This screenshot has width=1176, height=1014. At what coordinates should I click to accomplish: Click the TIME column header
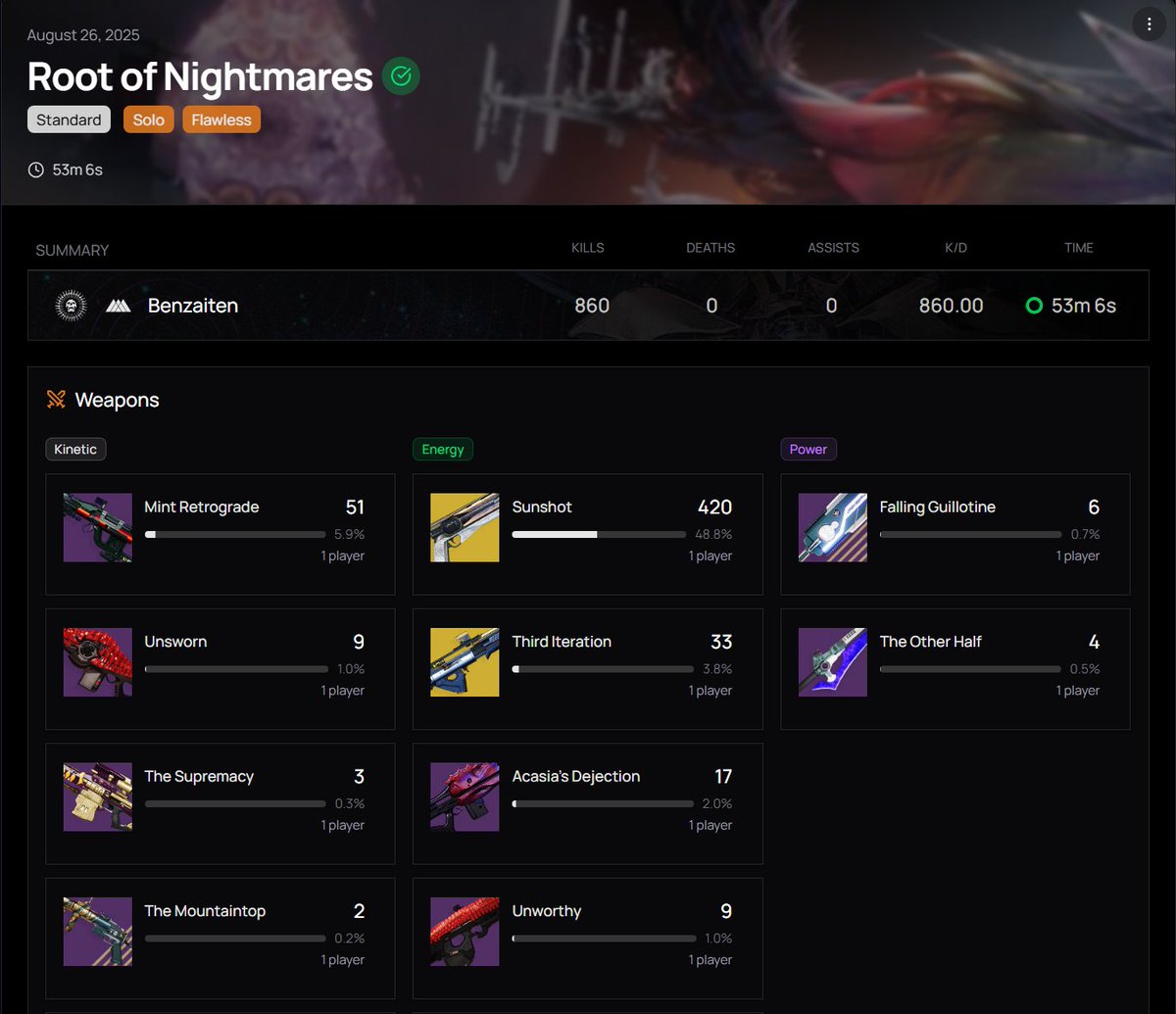tap(1079, 248)
